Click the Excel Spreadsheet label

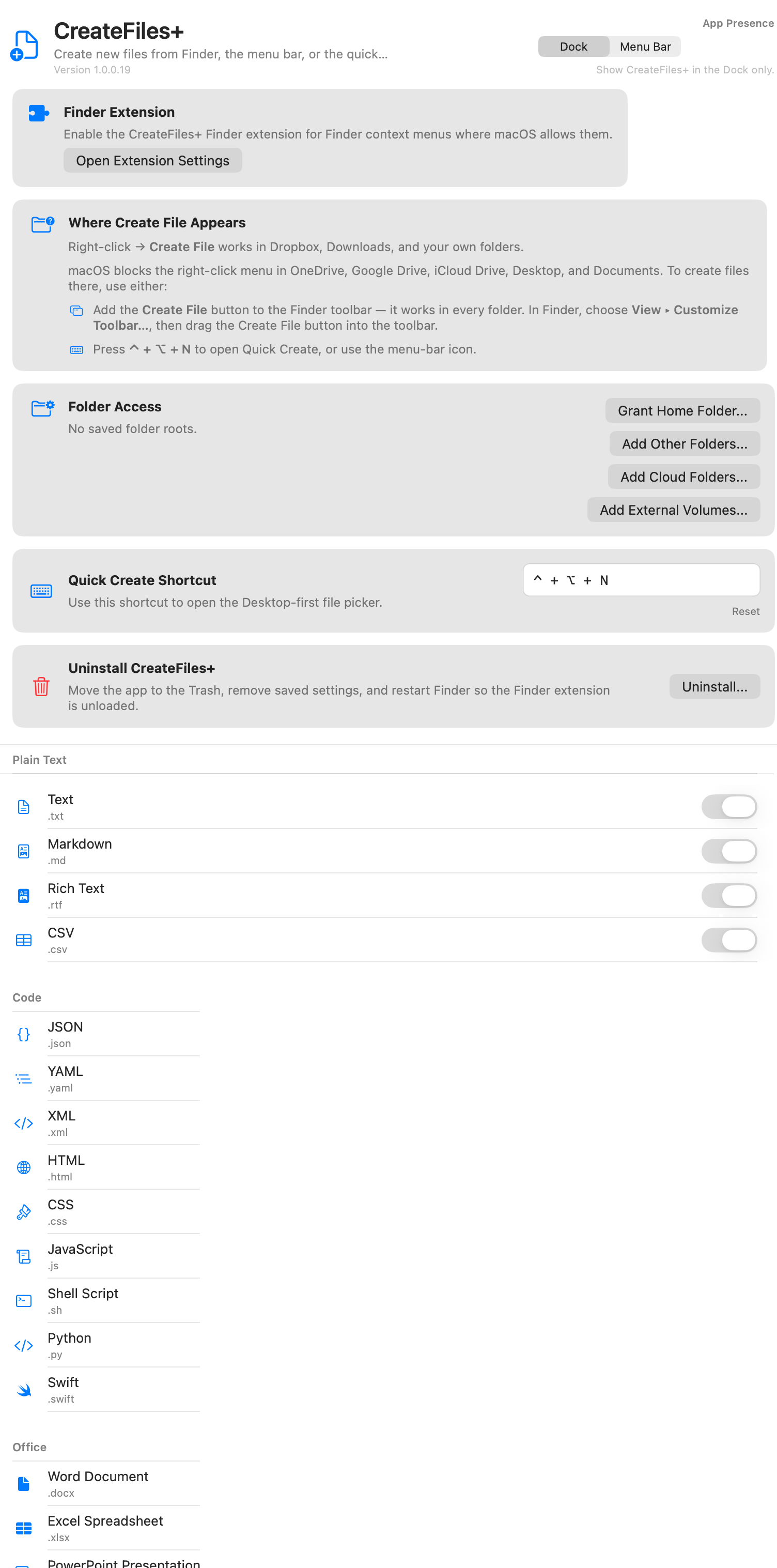tap(105, 1520)
